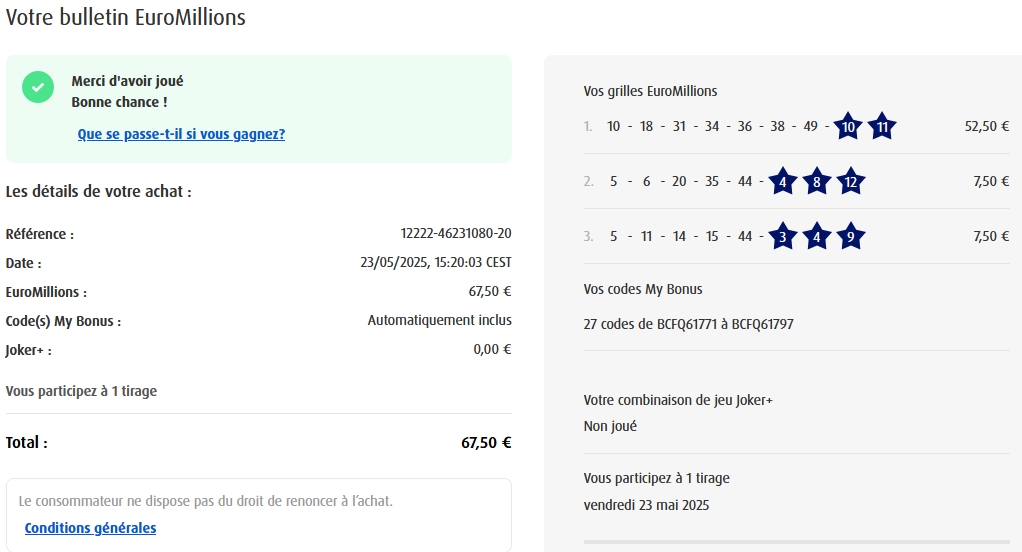Click star number 8 in grid 2
This screenshot has height=552, width=1022.
pos(817,182)
